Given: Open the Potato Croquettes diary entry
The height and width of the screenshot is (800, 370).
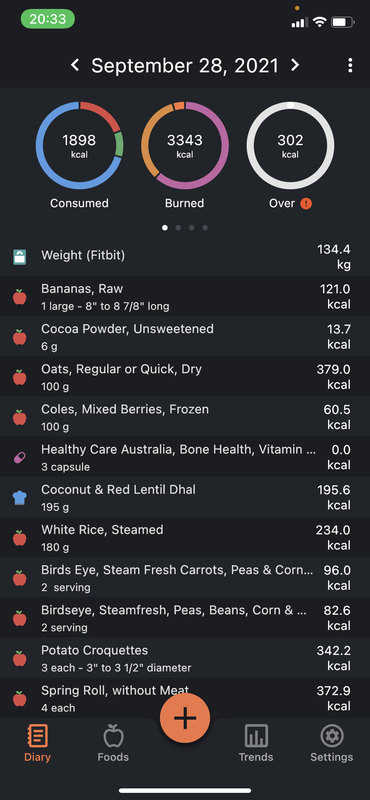Looking at the screenshot, I should coord(185,658).
